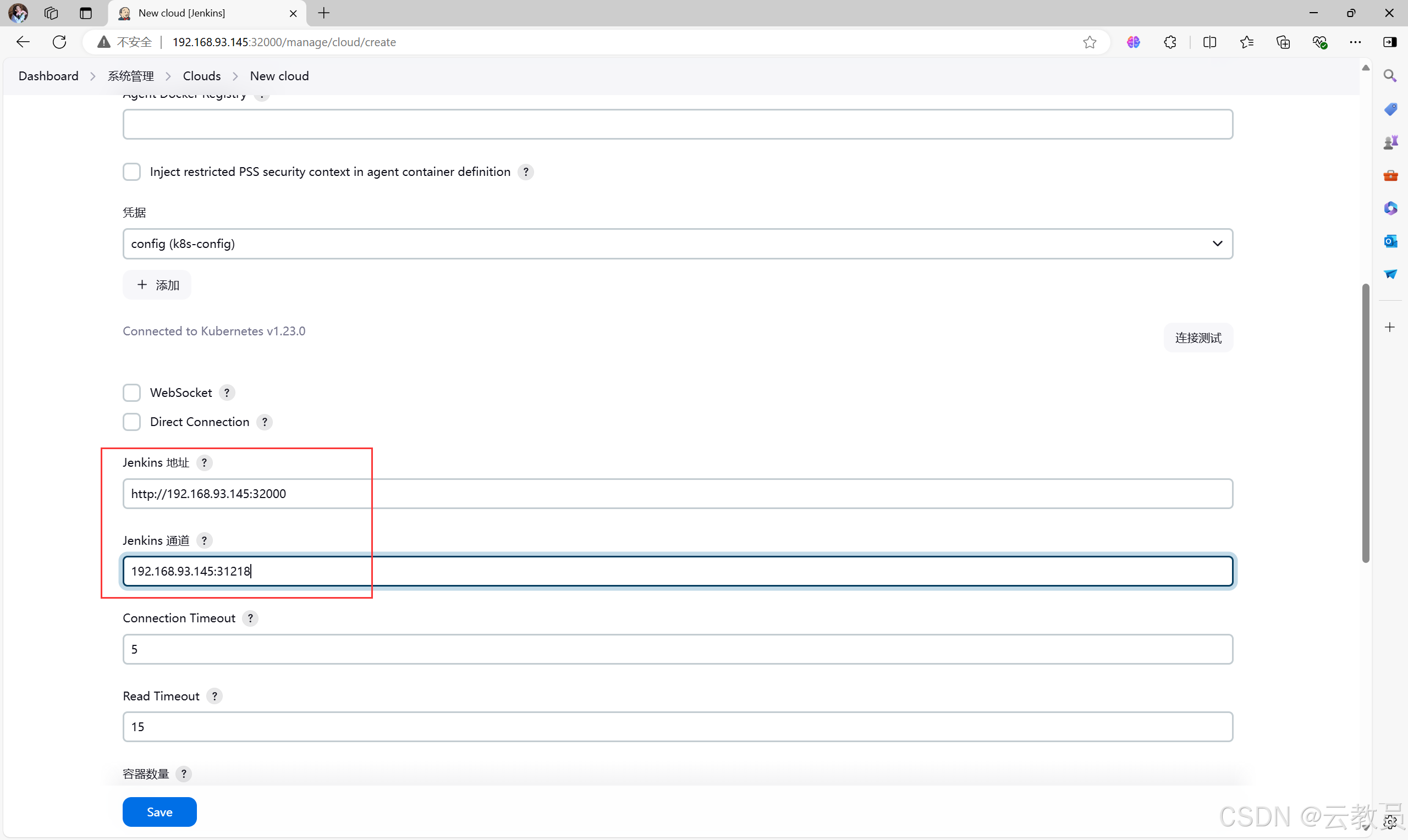Open browser extensions puzzle icon
The image size is (1408, 840).
1170,42
